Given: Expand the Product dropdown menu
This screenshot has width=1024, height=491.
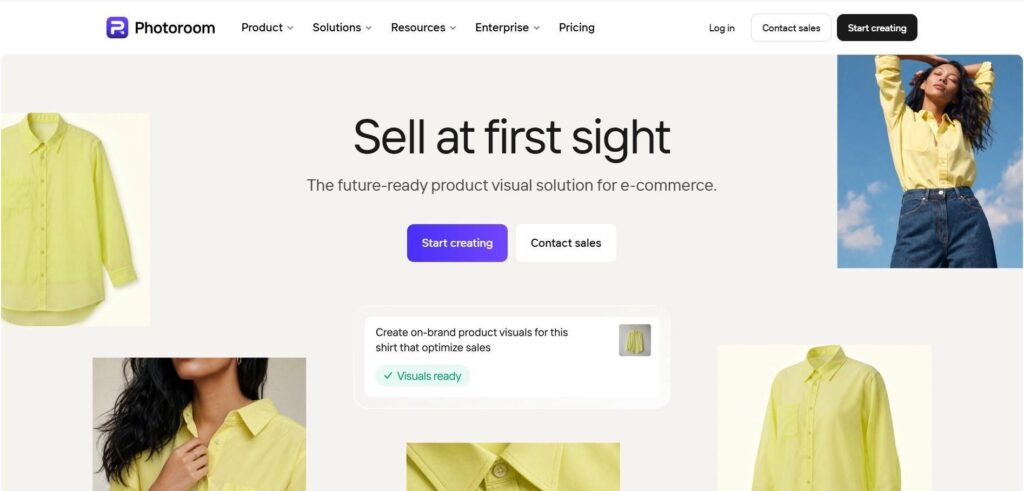Looking at the screenshot, I should [267, 27].
